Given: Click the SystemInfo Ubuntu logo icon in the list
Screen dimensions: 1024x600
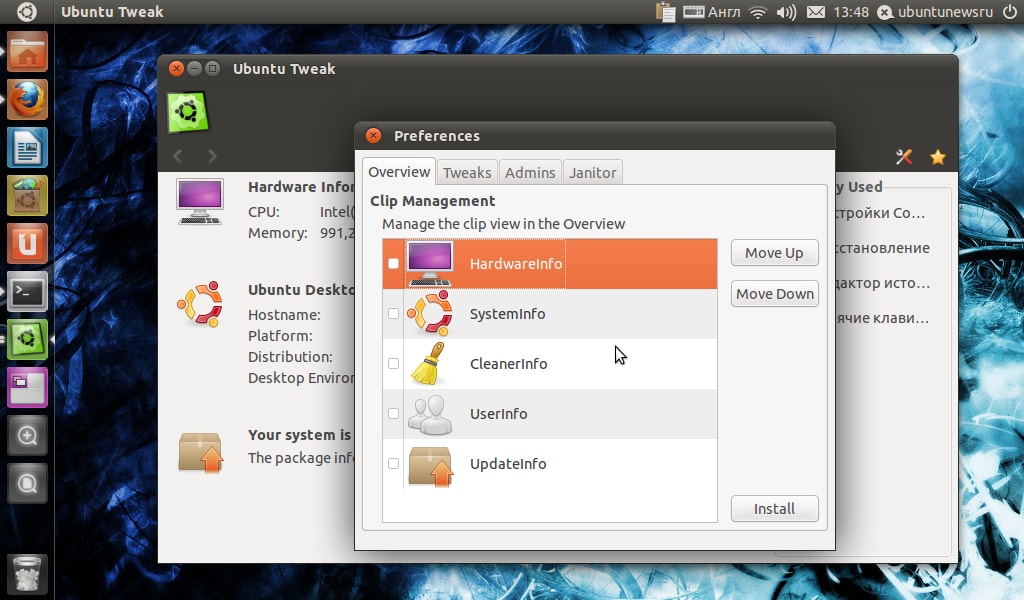Looking at the screenshot, I should click(x=429, y=313).
